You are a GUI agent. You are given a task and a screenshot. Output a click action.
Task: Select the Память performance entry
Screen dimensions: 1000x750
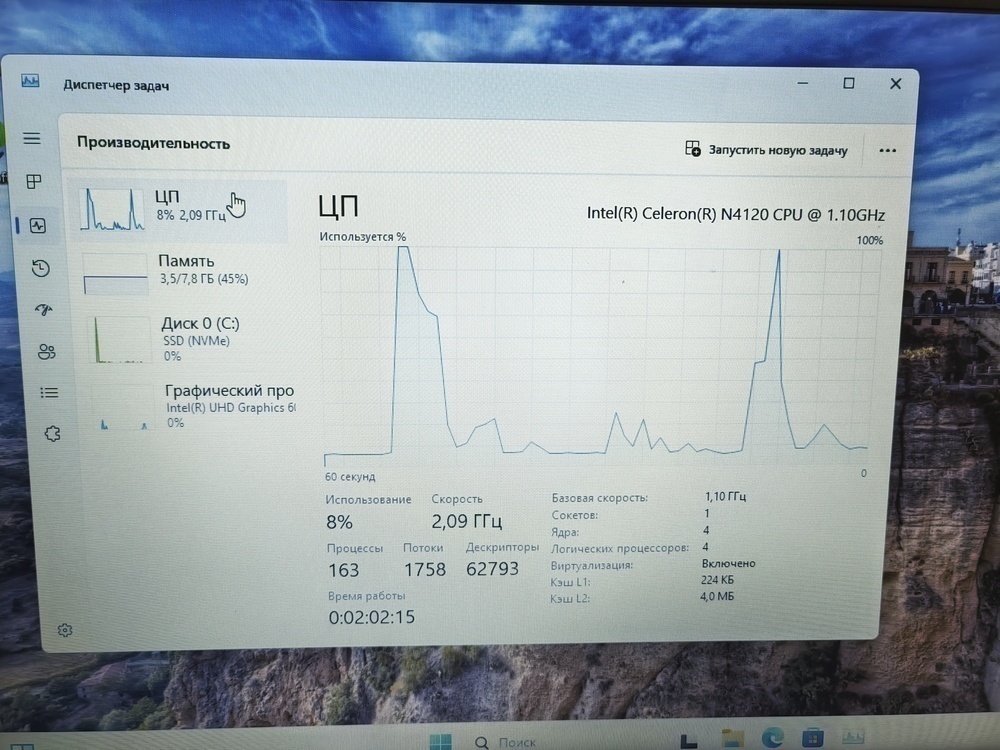click(x=182, y=272)
